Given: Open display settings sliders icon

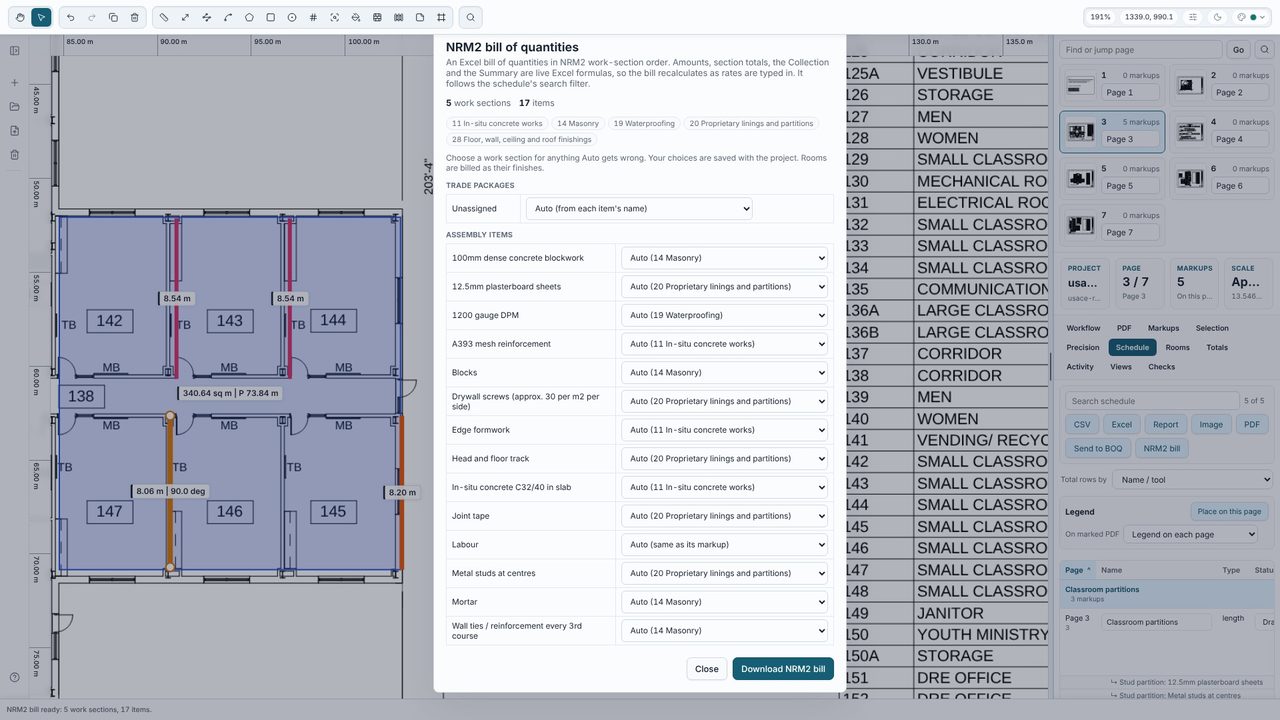Looking at the screenshot, I should tap(1193, 17).
